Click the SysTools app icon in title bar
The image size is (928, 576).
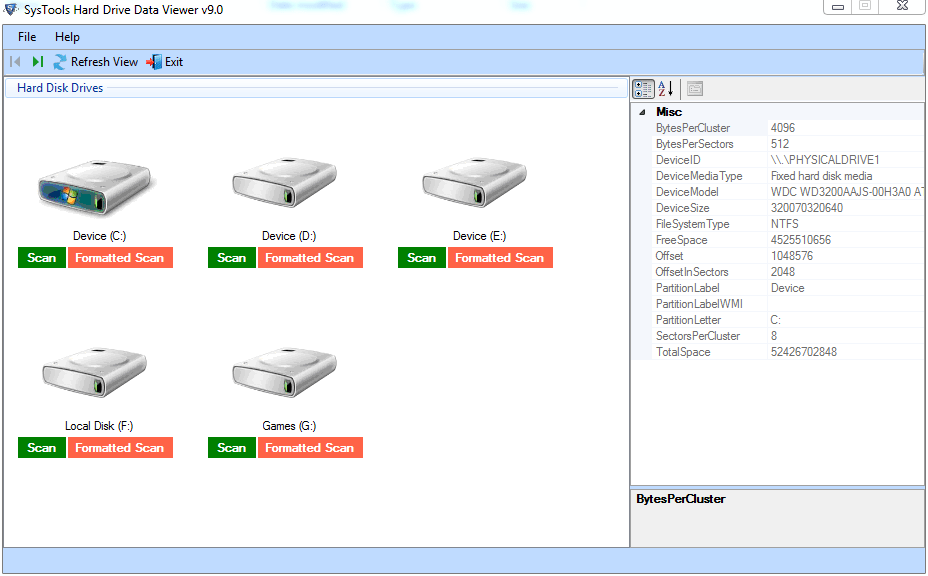tap(11, 9)
